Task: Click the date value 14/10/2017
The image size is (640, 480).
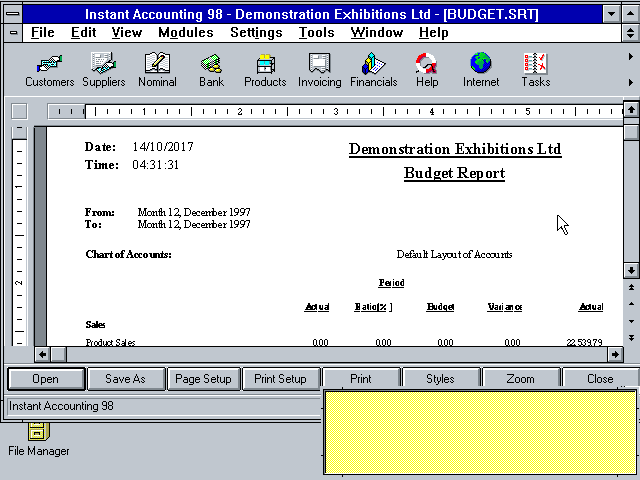Action: coord(162,147)
